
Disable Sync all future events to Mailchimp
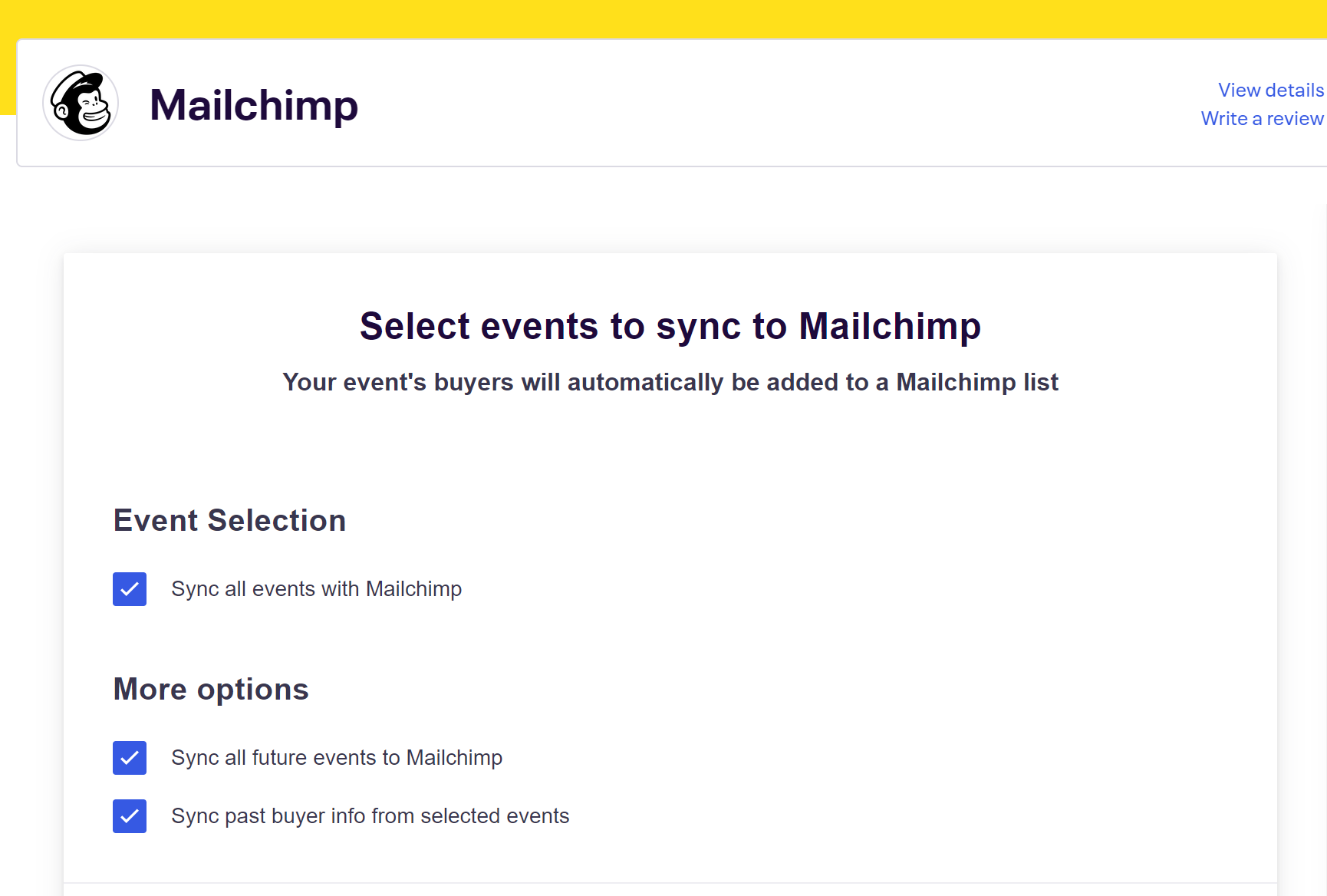tap(130, 758)
